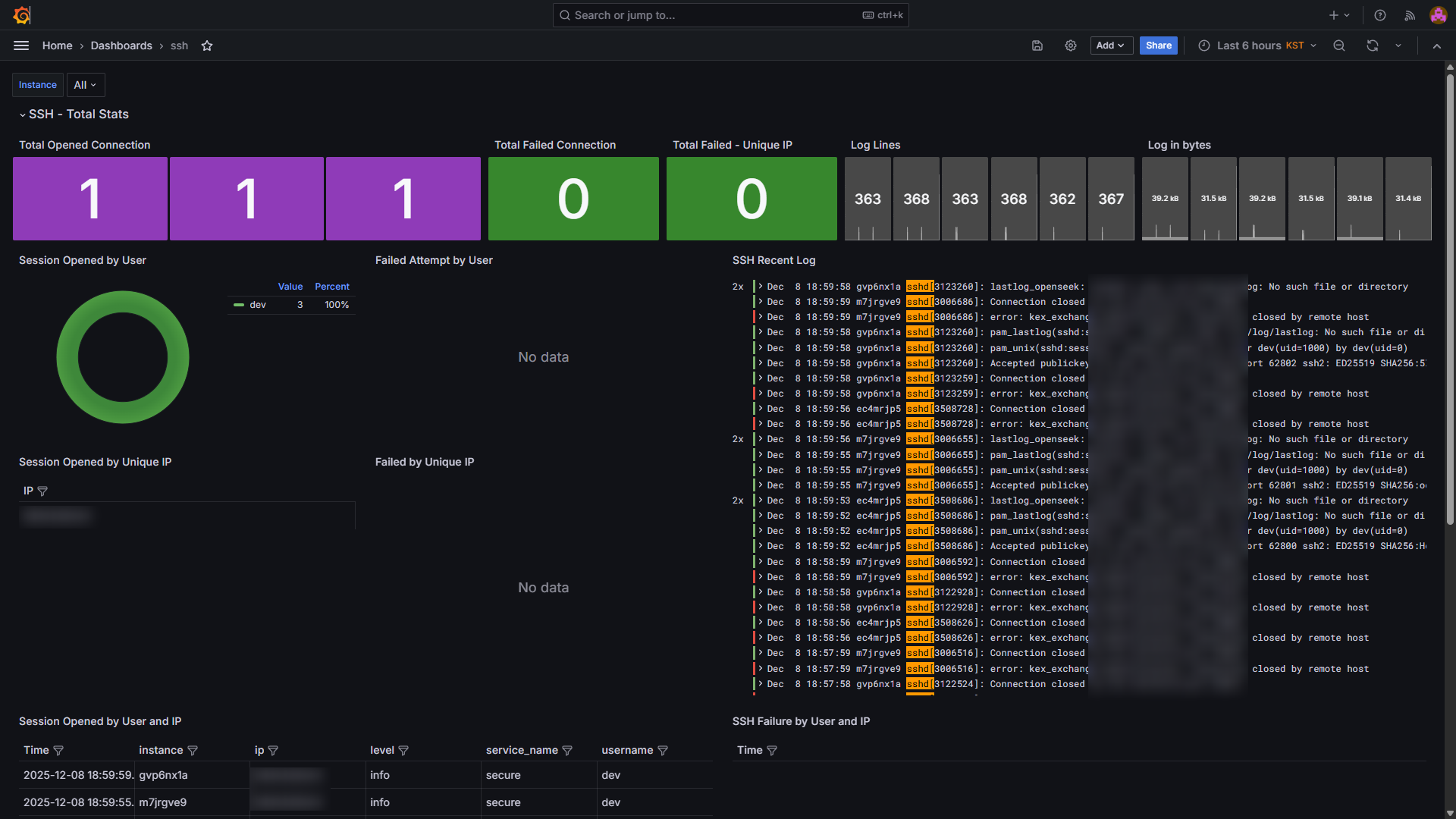1456x819 pixels.
Task: Click the zoom out time range icon
Action: coord(1339,45)
